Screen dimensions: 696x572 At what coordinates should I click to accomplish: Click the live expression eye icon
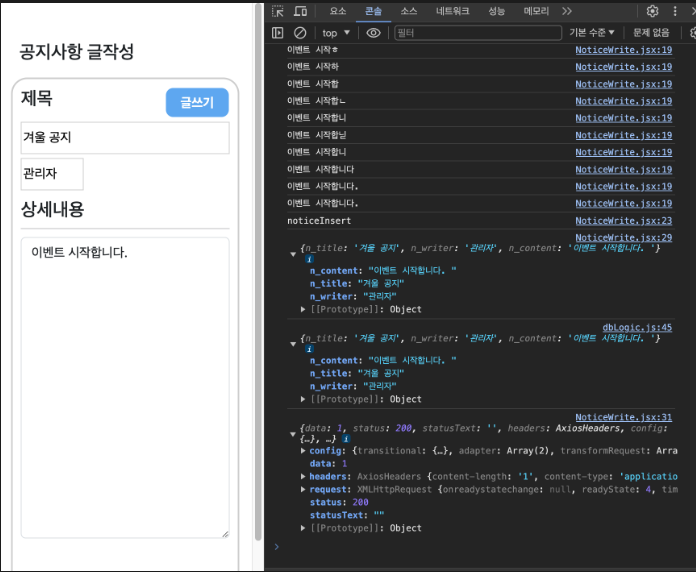373,33
